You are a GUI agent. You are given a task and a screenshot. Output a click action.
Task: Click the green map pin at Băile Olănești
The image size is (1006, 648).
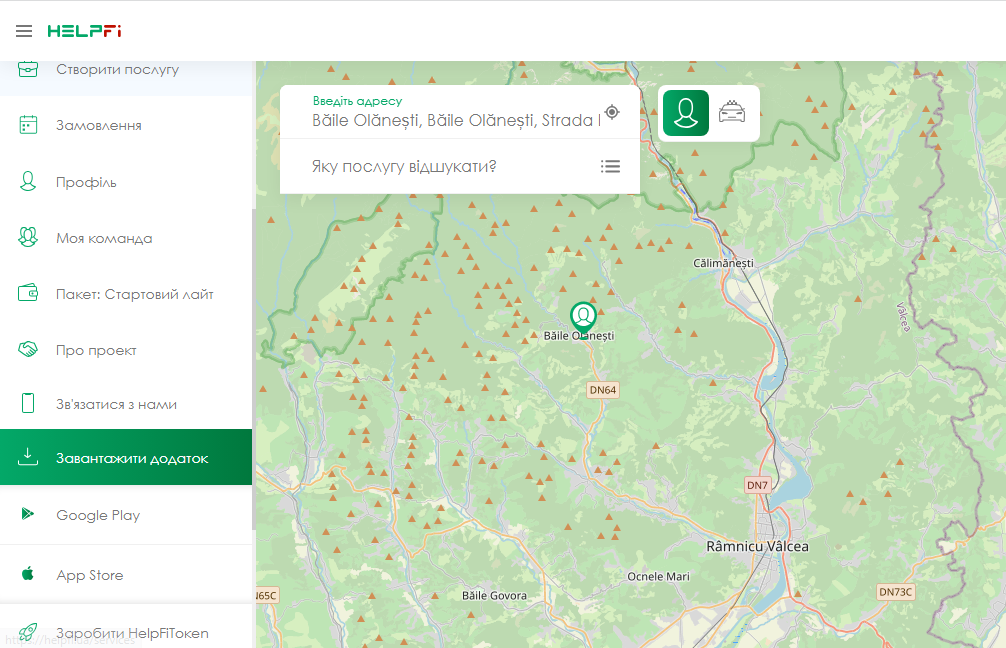click(582, 317)
